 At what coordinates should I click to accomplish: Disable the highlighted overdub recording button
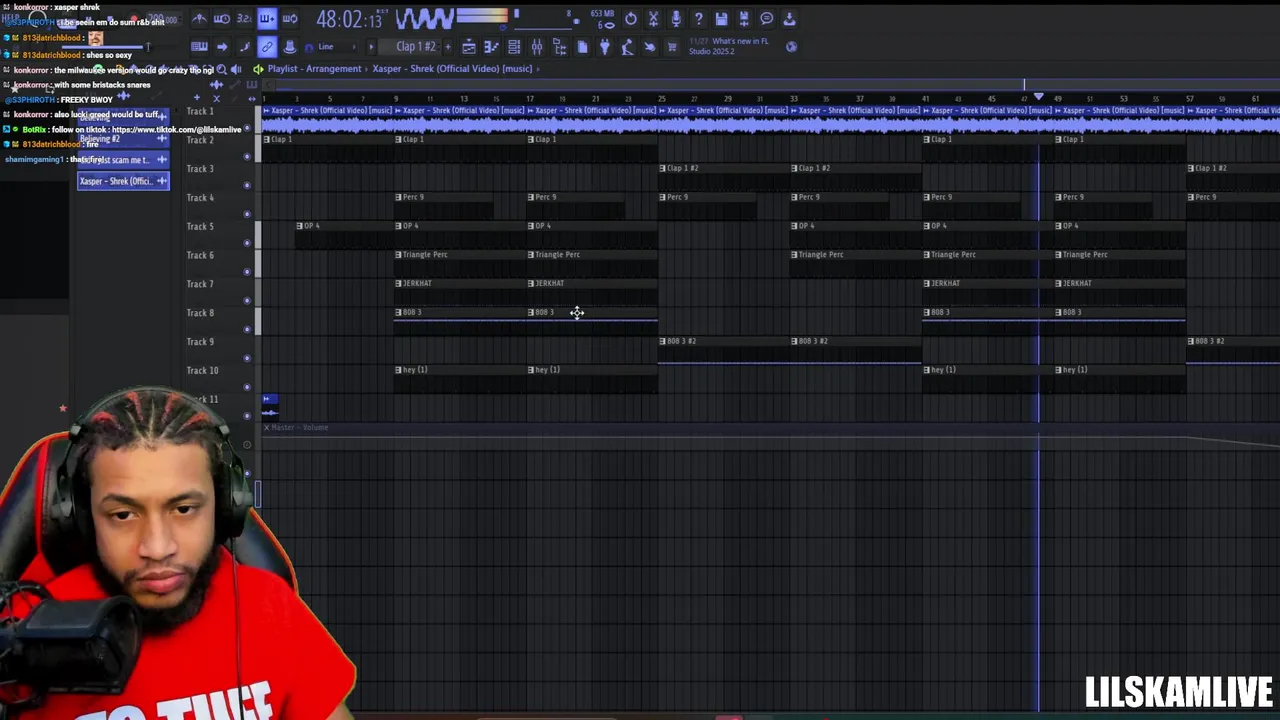pos(267,19)
